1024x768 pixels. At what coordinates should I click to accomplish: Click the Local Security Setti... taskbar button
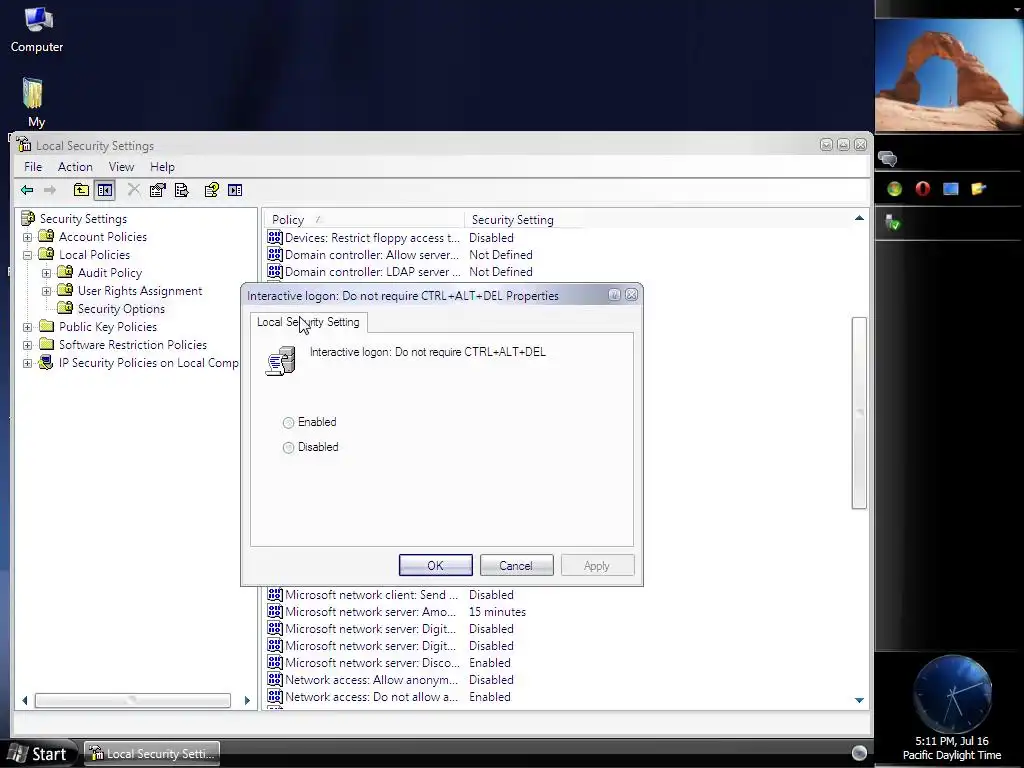click(151, 754)
